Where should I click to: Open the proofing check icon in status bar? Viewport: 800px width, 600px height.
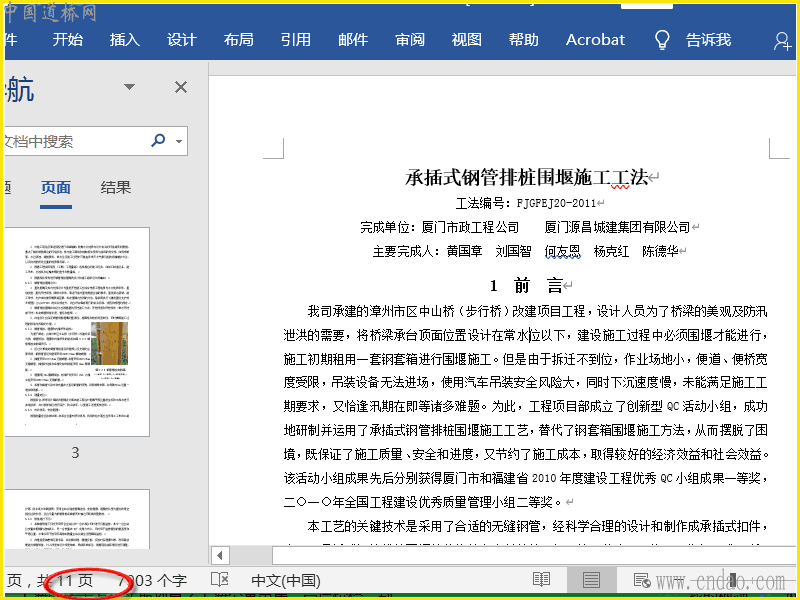(220, 580)
